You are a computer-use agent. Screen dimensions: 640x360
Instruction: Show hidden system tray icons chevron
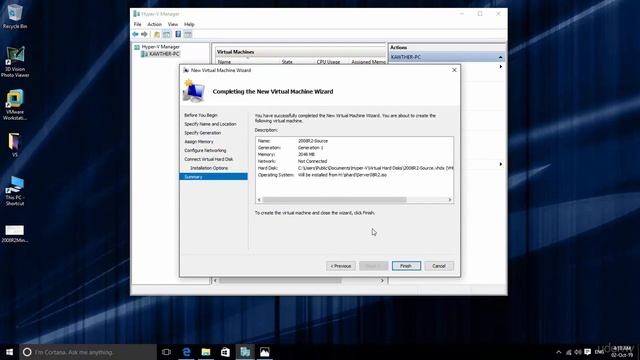[558, 352]
